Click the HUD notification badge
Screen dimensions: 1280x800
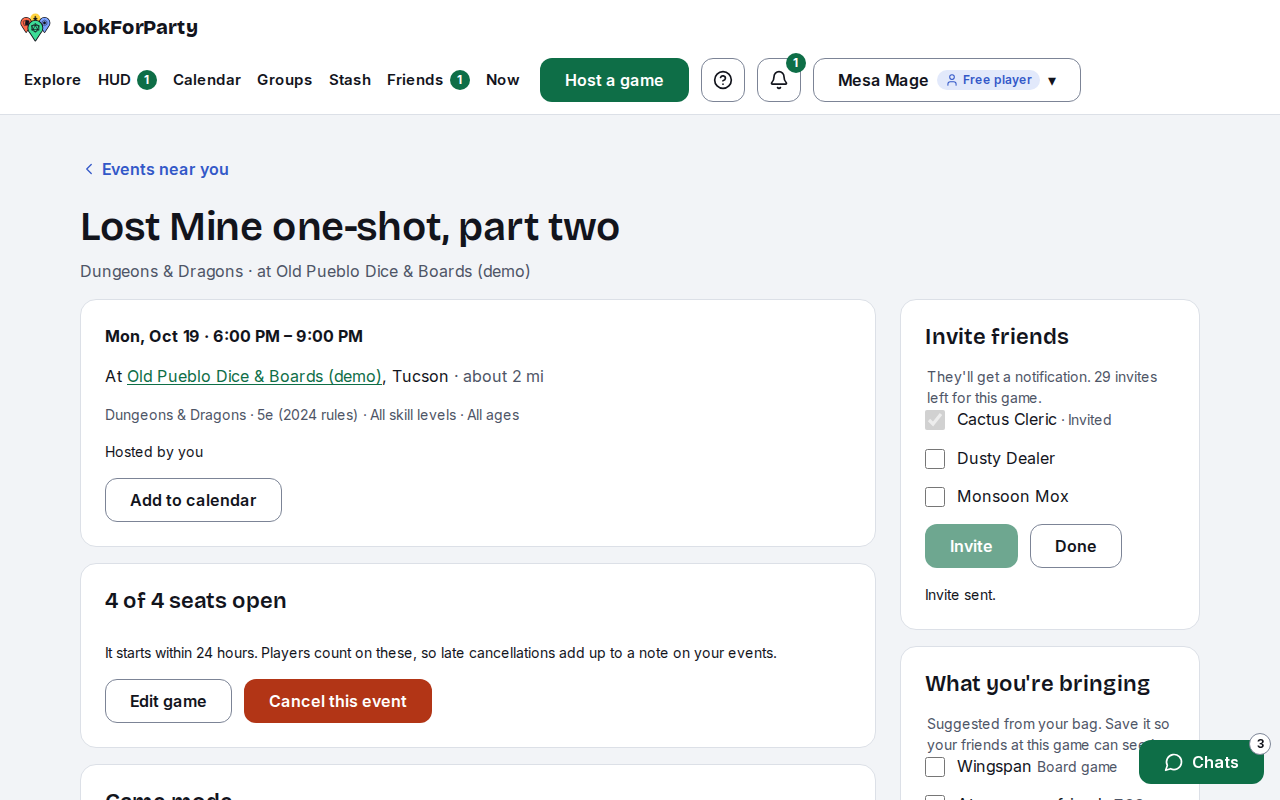click(x=147, y=80)
